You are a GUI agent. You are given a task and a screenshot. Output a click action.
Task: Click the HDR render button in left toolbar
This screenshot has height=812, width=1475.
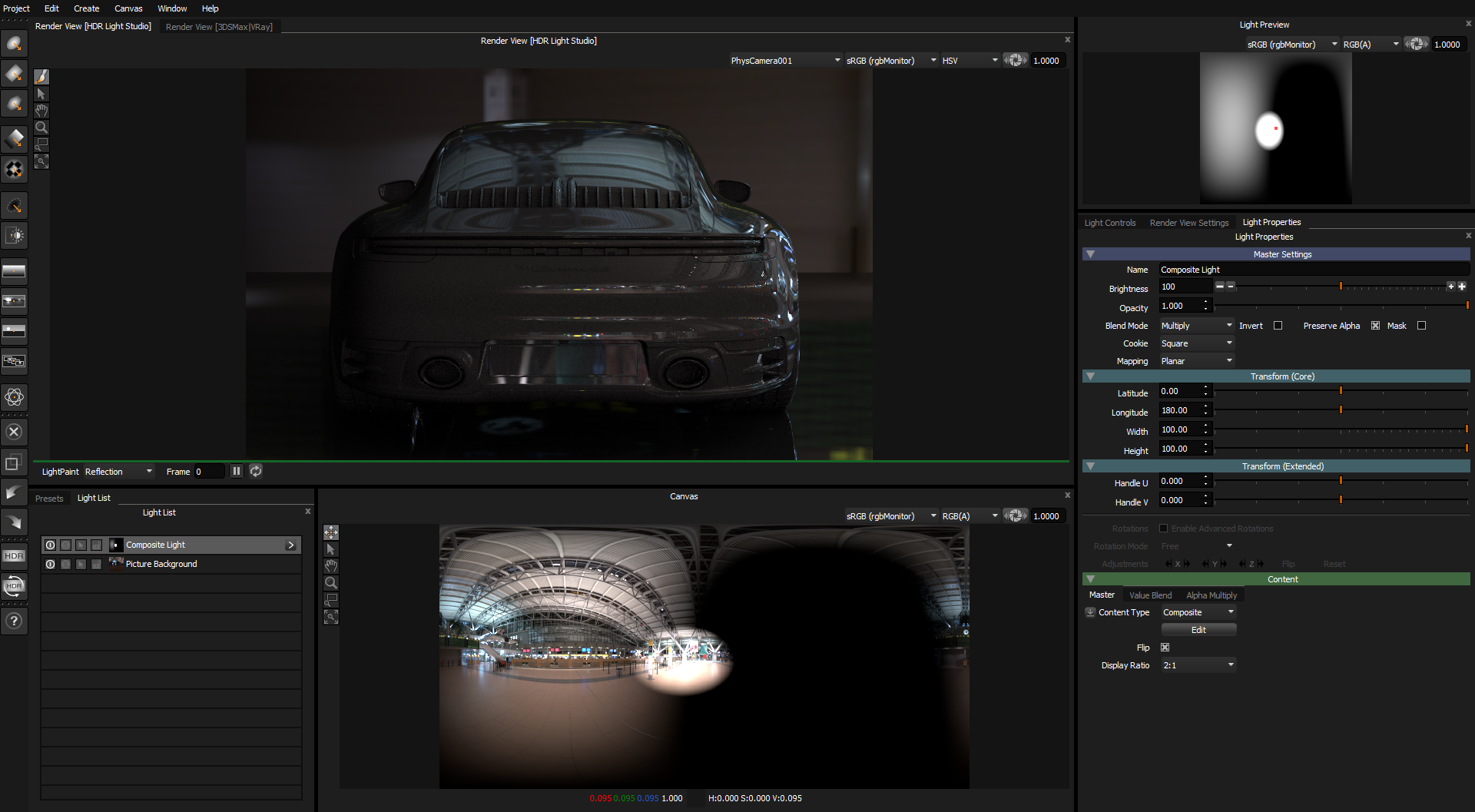click(14, 555)
